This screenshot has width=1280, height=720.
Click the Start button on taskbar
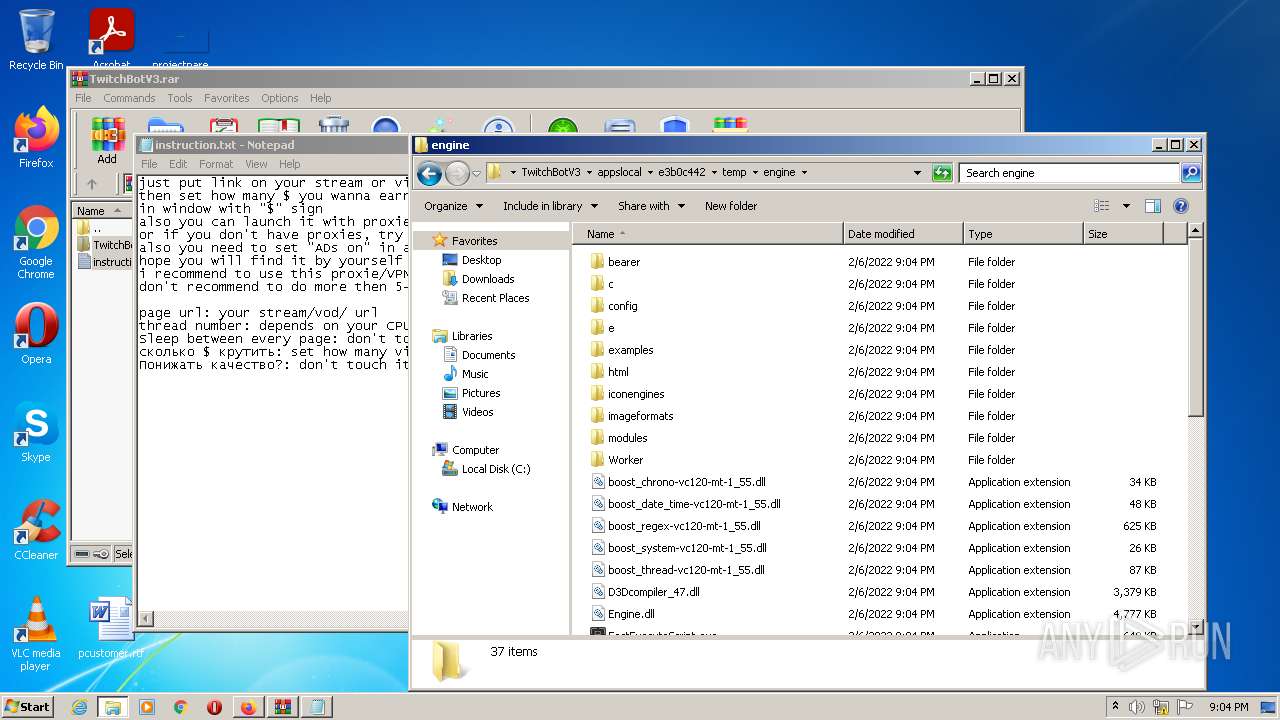27,706
